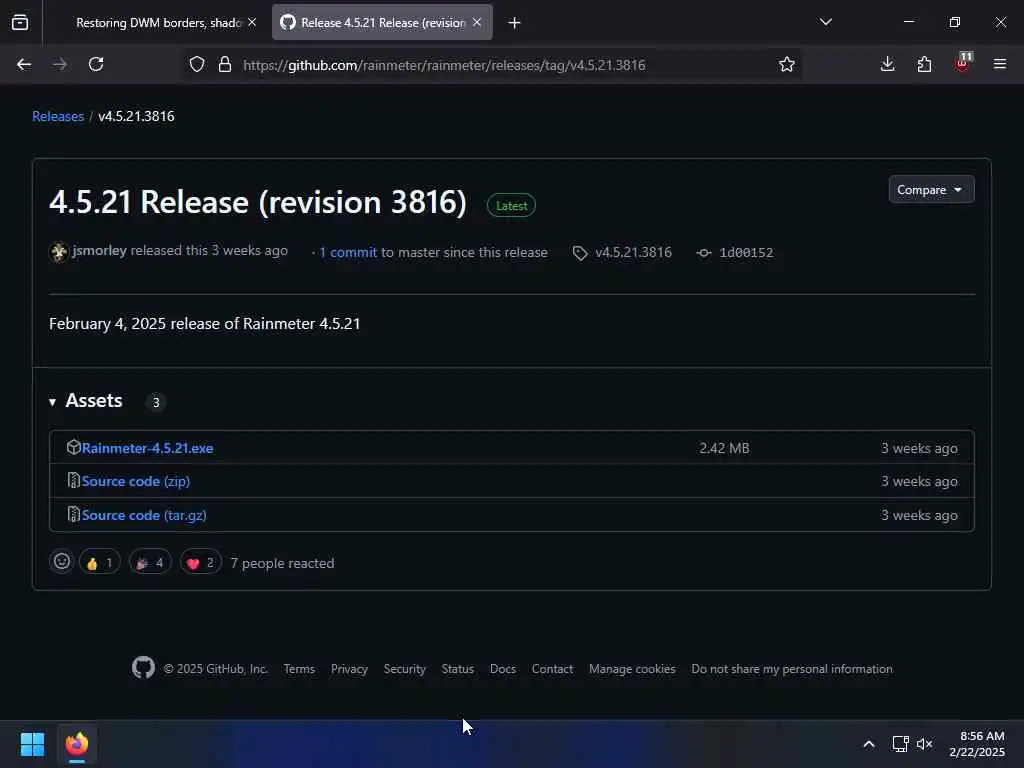View site security padlock info

pyautogui.click(x=225, y=64)
